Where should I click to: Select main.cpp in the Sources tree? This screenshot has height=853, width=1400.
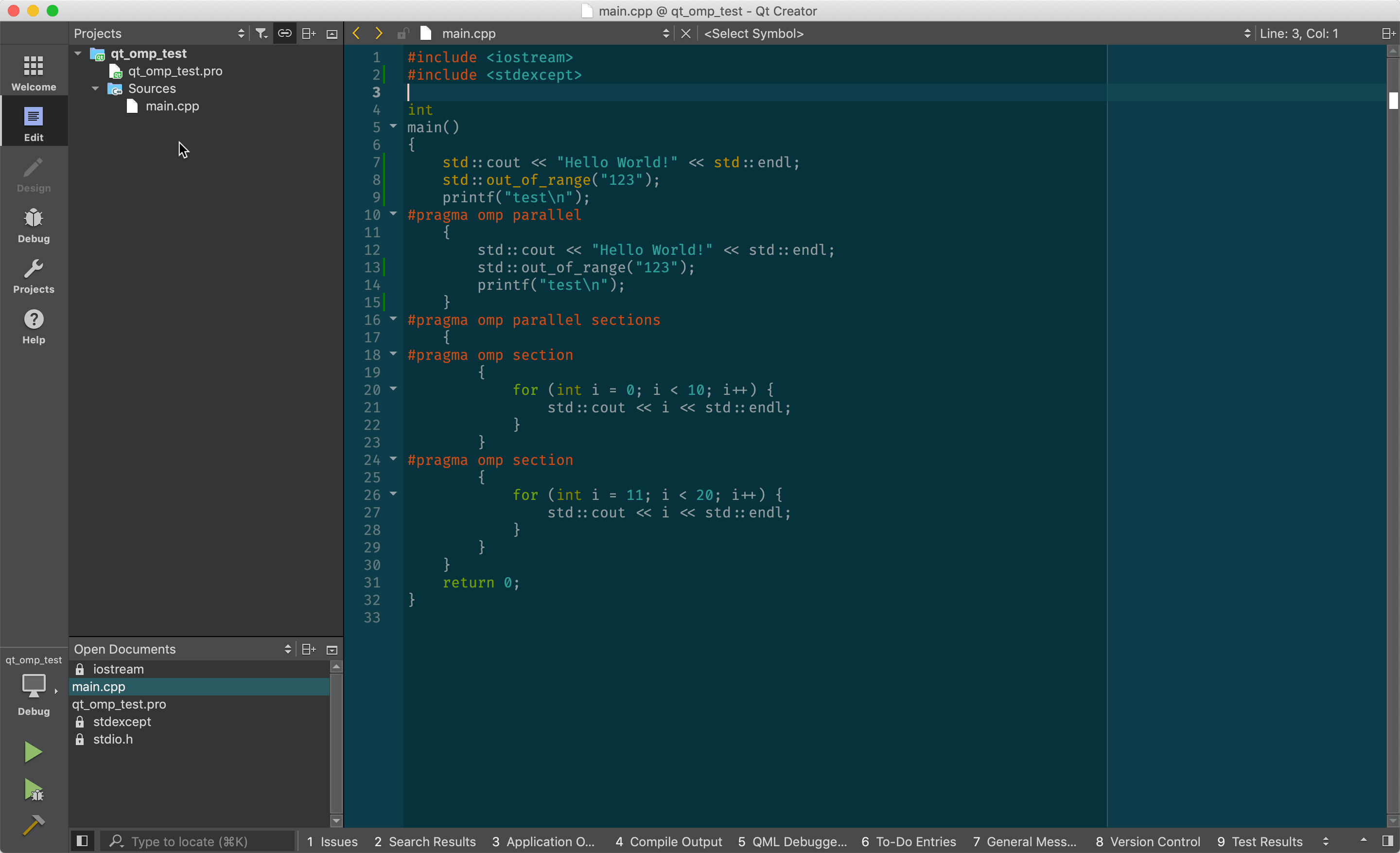point(172,107)
